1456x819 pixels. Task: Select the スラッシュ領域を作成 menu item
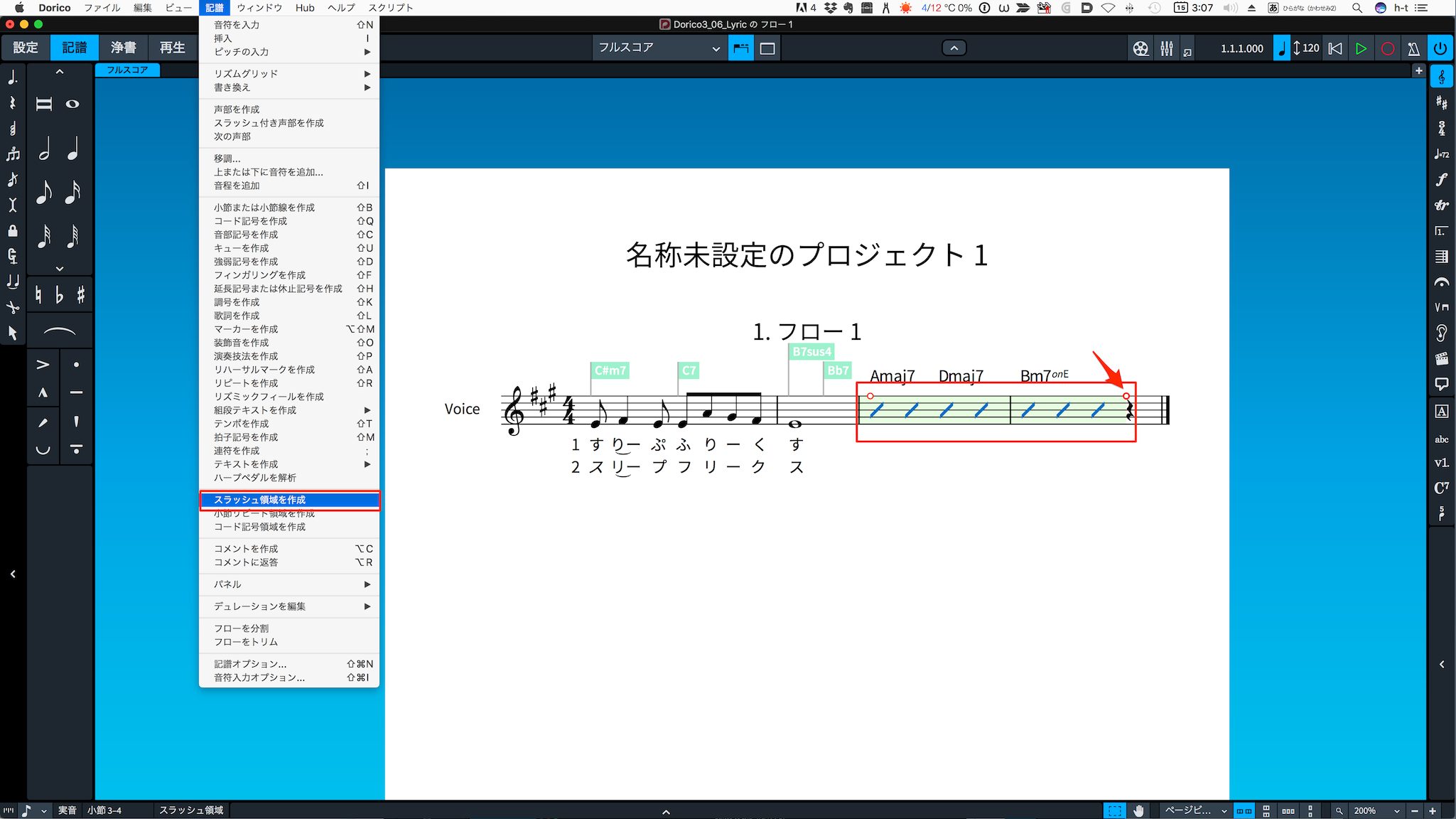289,500
